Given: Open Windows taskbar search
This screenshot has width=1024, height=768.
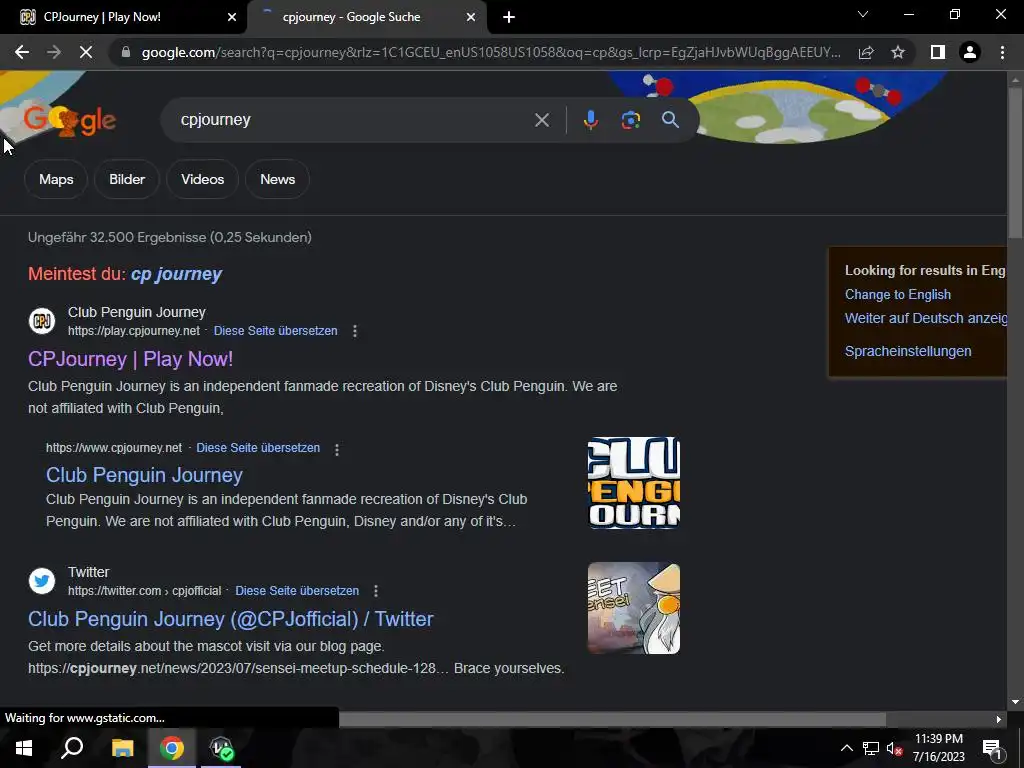Looking at the screenshot, I should 72,748.
